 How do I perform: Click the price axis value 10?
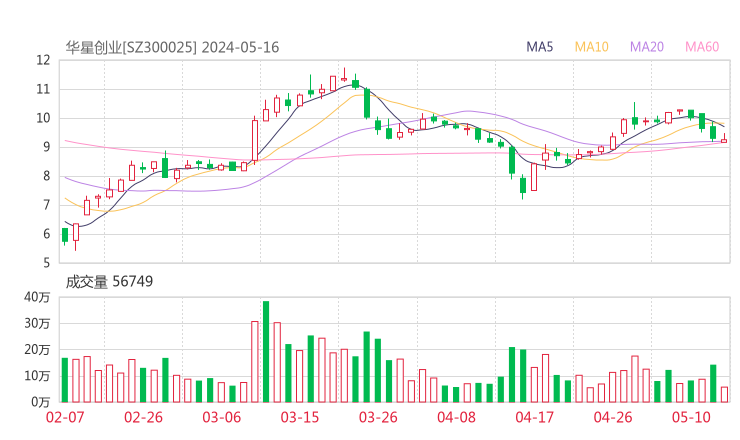[x=43, y=118]
